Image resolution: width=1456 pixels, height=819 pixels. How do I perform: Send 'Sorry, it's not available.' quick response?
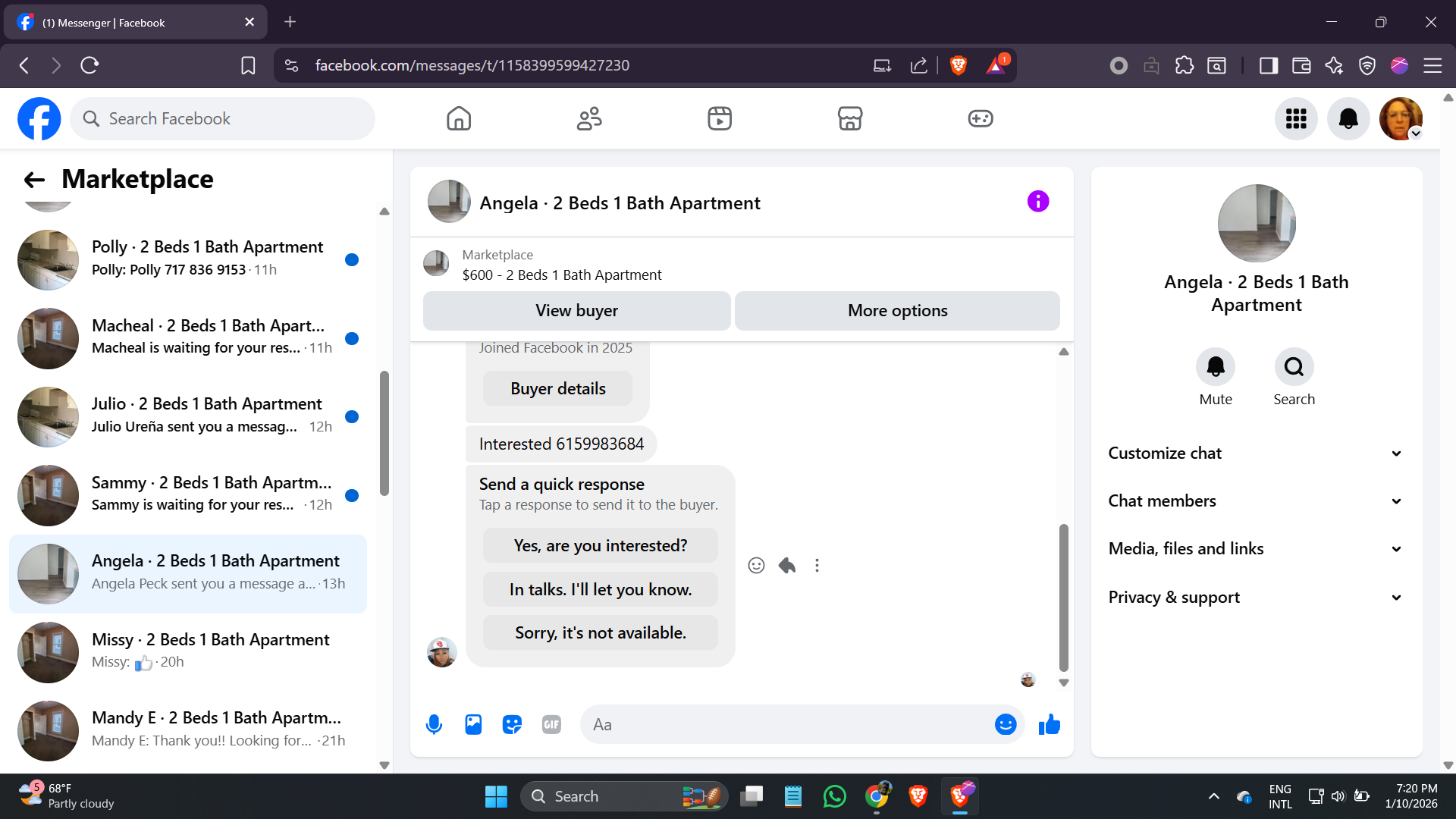click(x=600, y=633)
